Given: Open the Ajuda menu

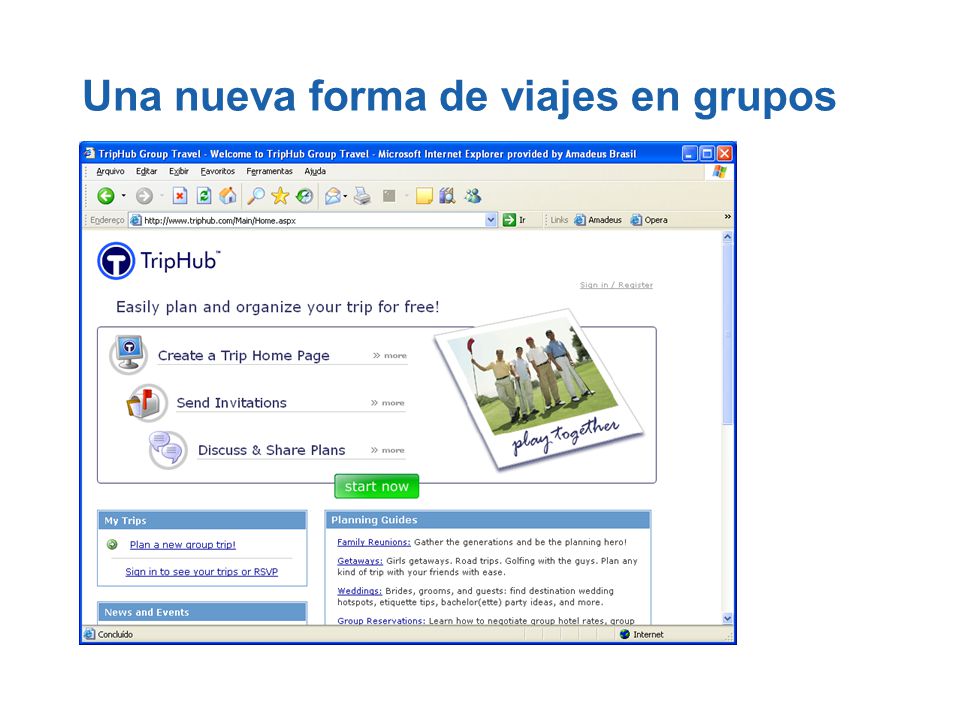Looking at the screenshot, I should pyautogui.click(x=315, y=171).
